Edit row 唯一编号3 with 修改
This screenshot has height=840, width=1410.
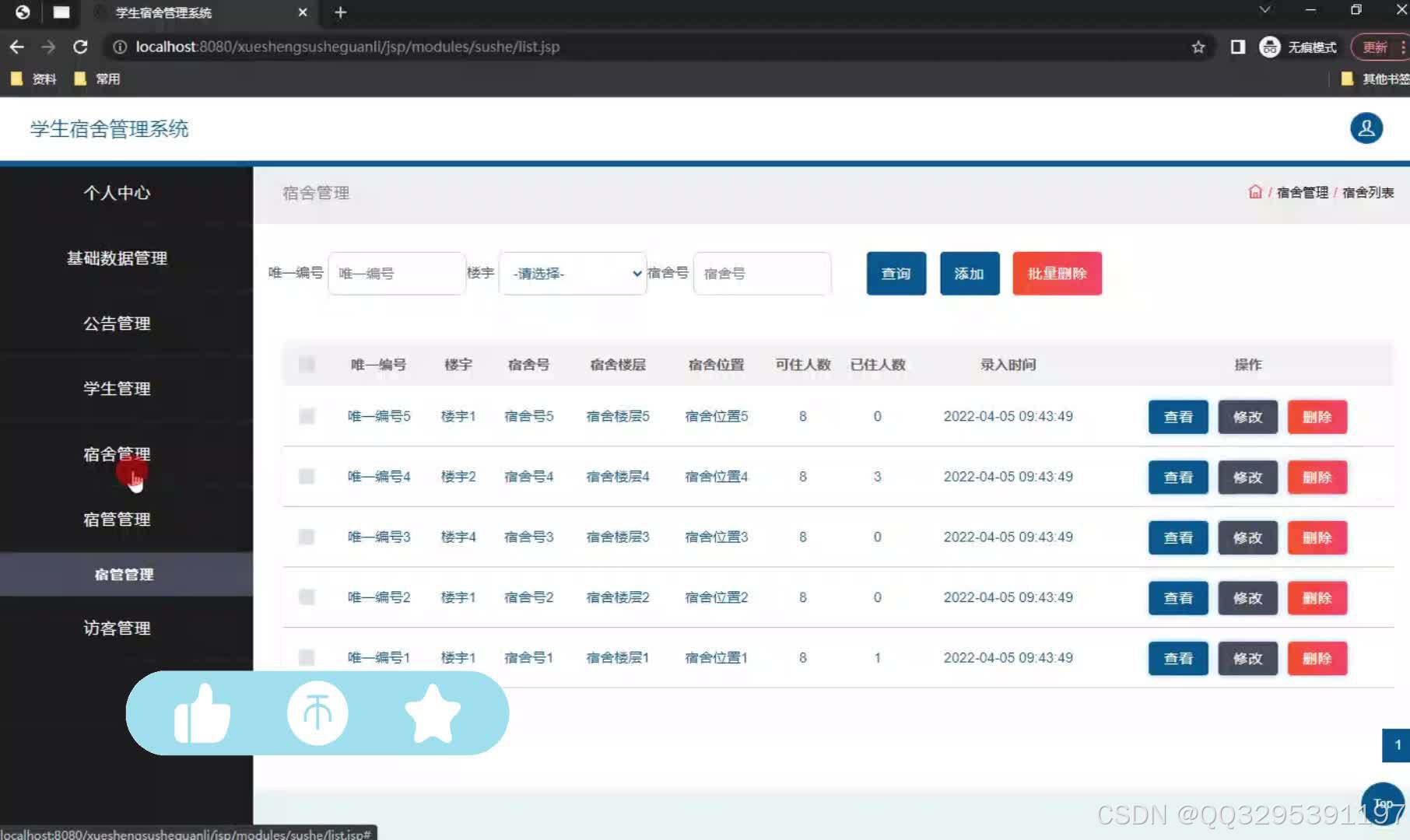point(1247,537)
